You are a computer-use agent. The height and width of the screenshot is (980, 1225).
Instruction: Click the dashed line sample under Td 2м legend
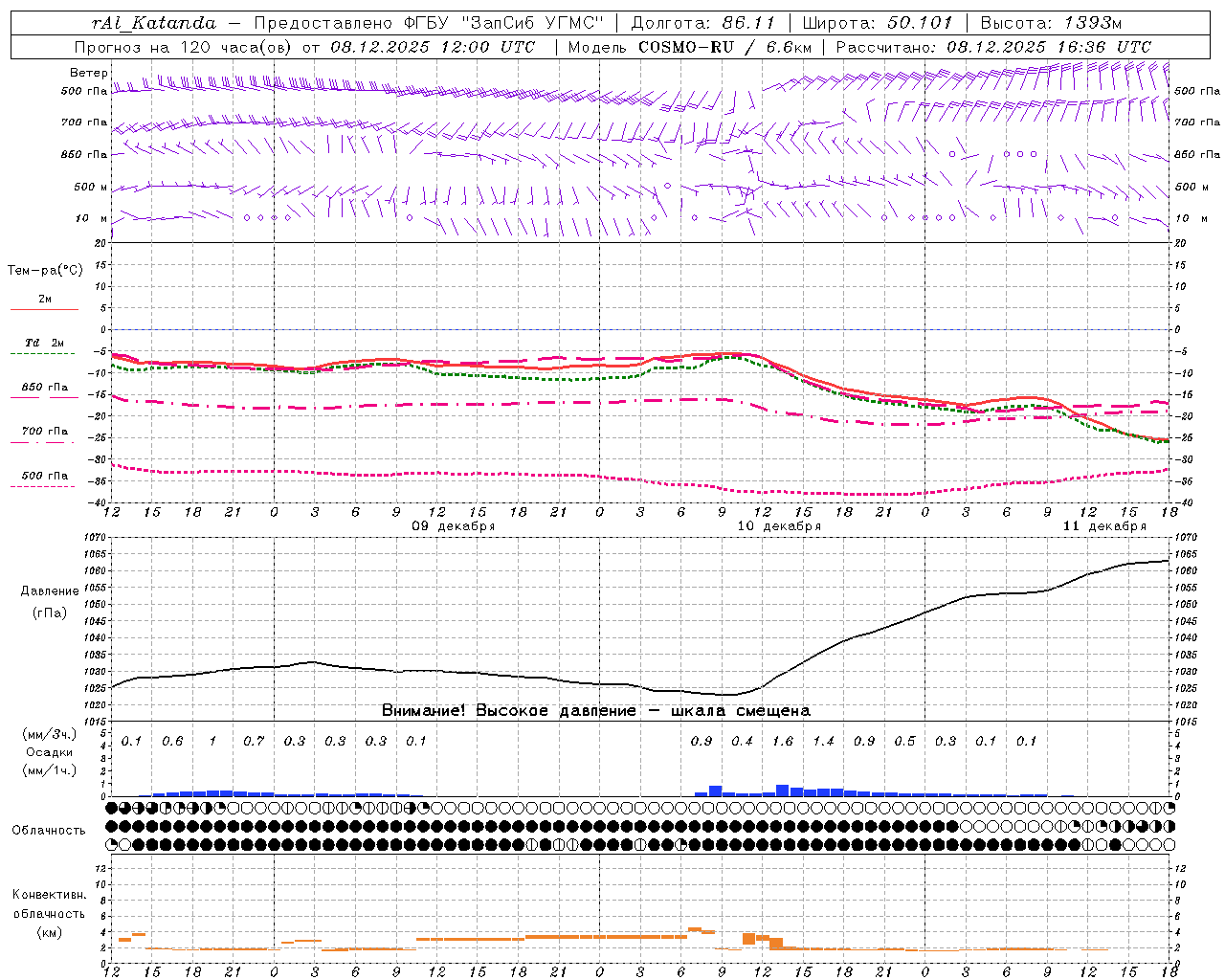pos(44,354)
